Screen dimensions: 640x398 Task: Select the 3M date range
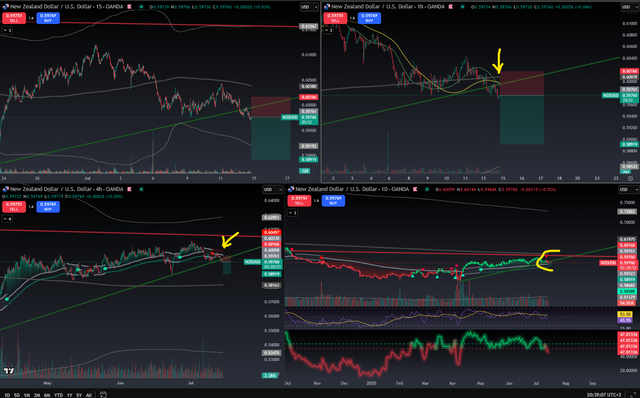point(37,395)
